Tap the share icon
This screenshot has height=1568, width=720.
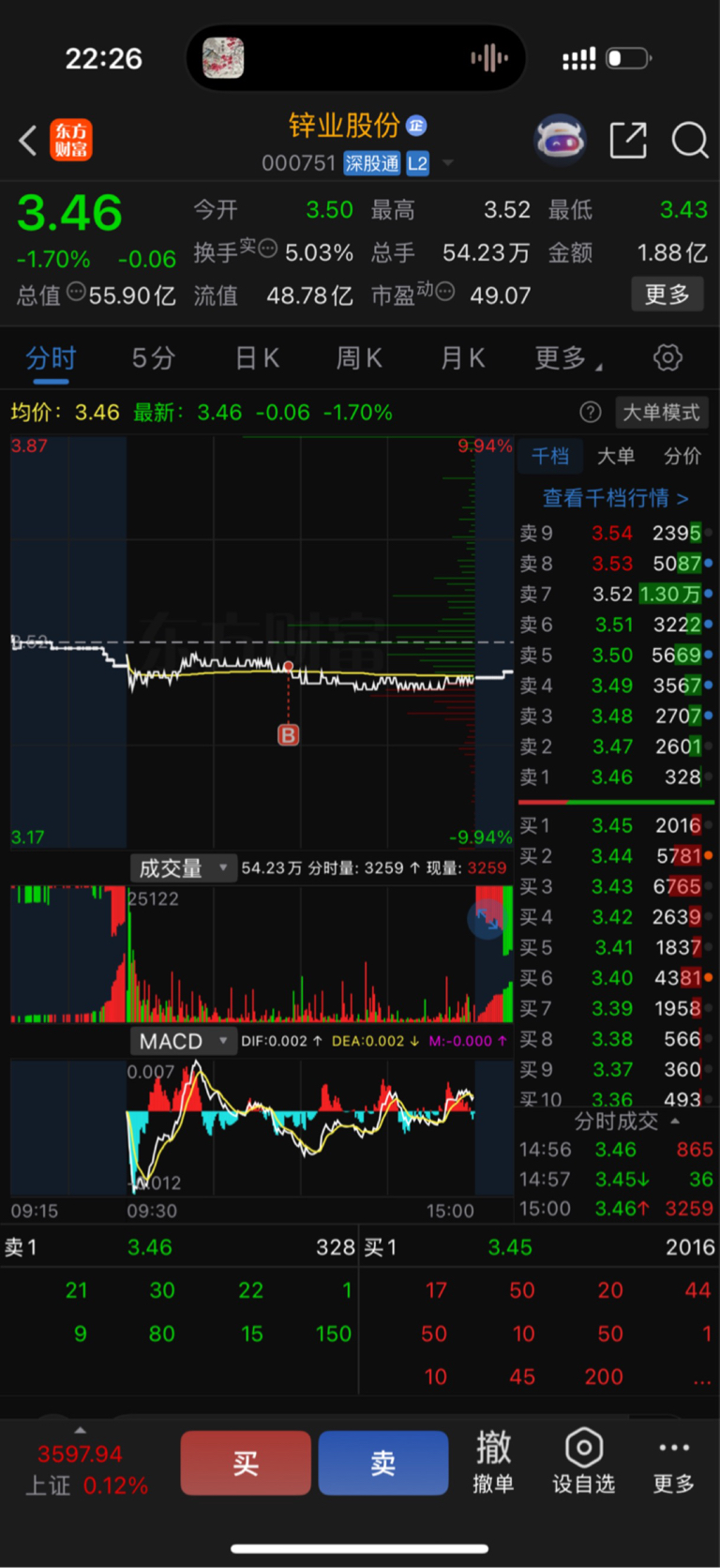pos(628,141)
